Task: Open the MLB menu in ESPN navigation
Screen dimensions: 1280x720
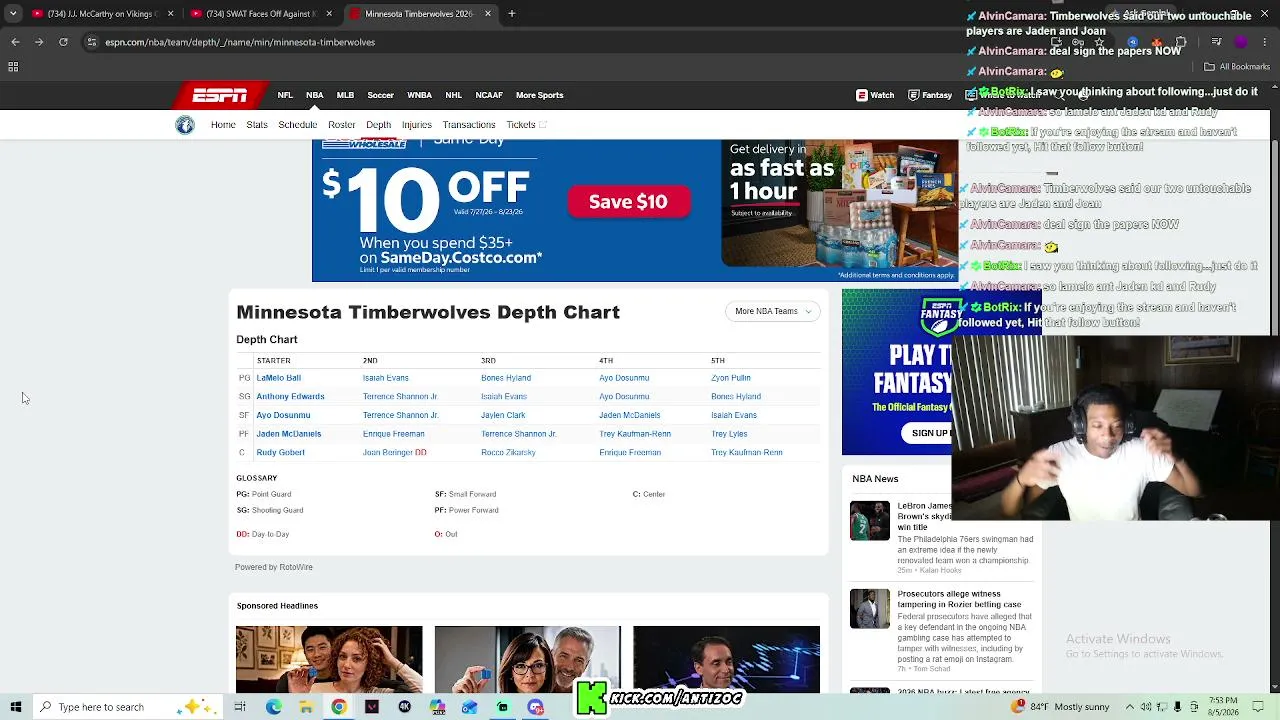Action: pos(345,95)
